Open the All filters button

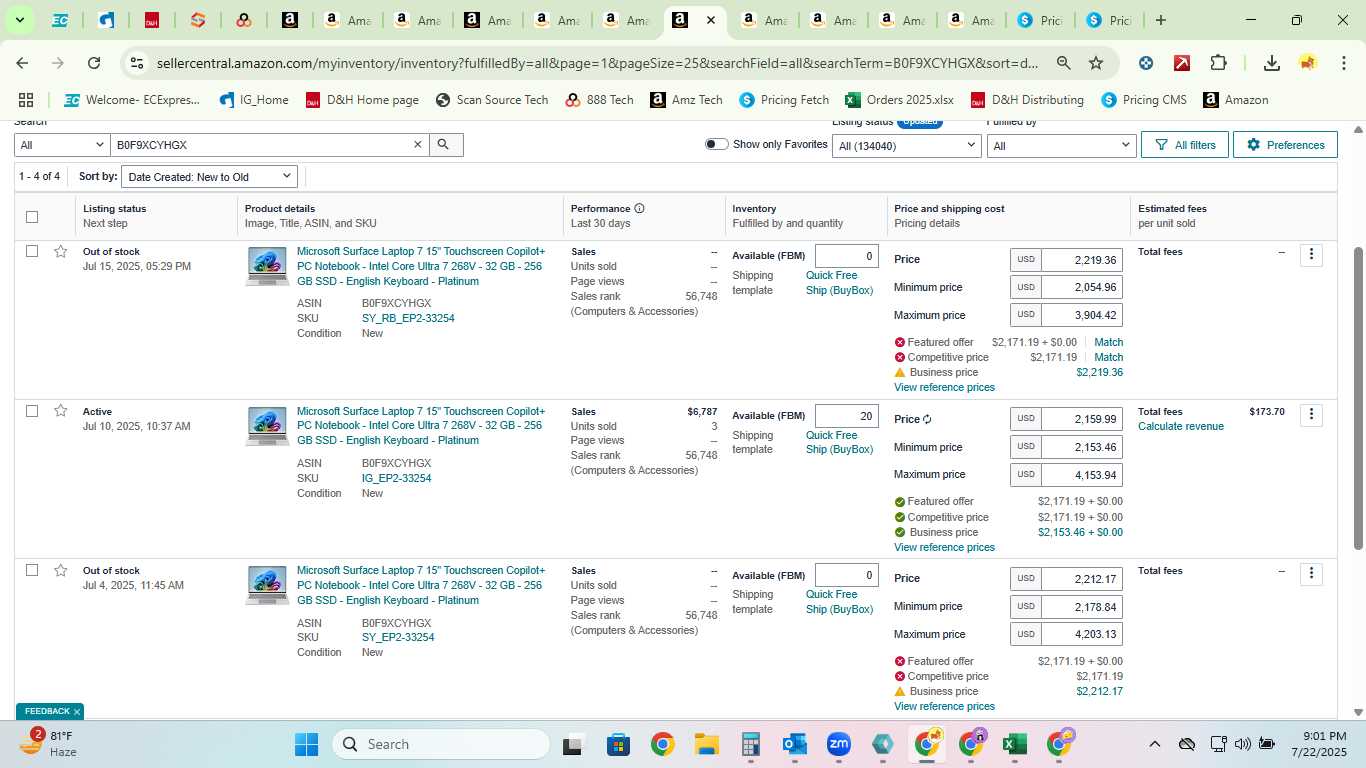tap(1185, 145)
